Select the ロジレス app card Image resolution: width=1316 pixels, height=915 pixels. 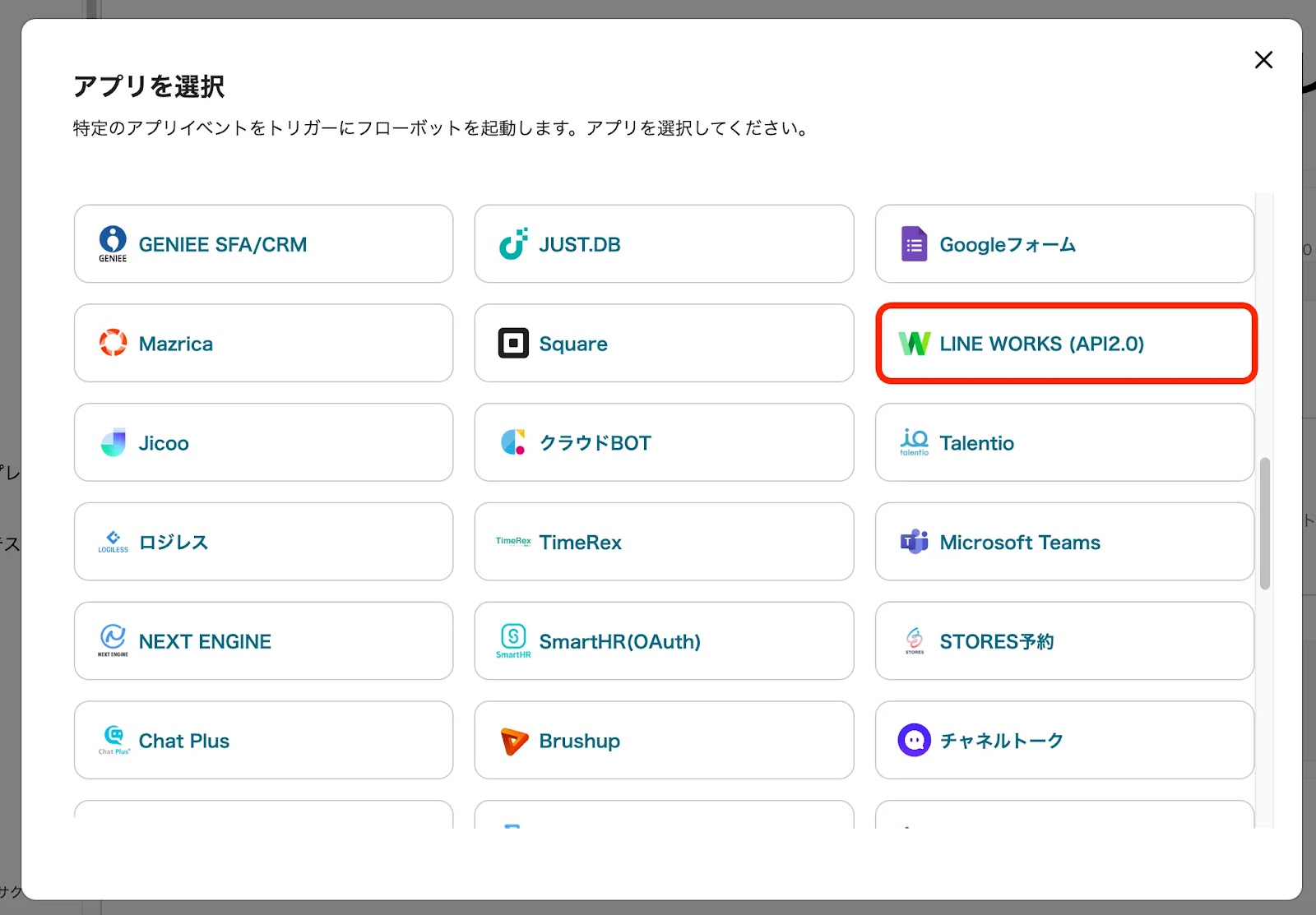263,542
